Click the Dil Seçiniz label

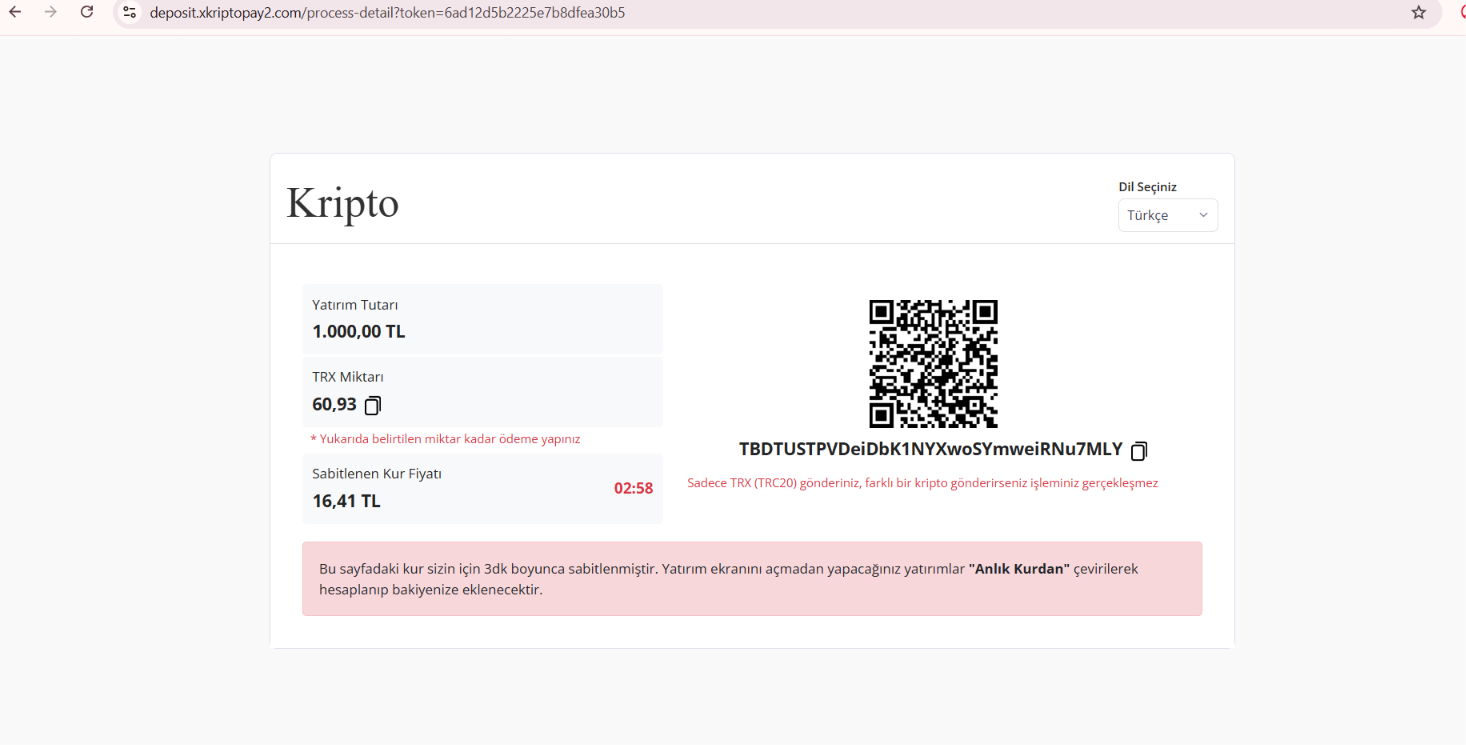1147,187
